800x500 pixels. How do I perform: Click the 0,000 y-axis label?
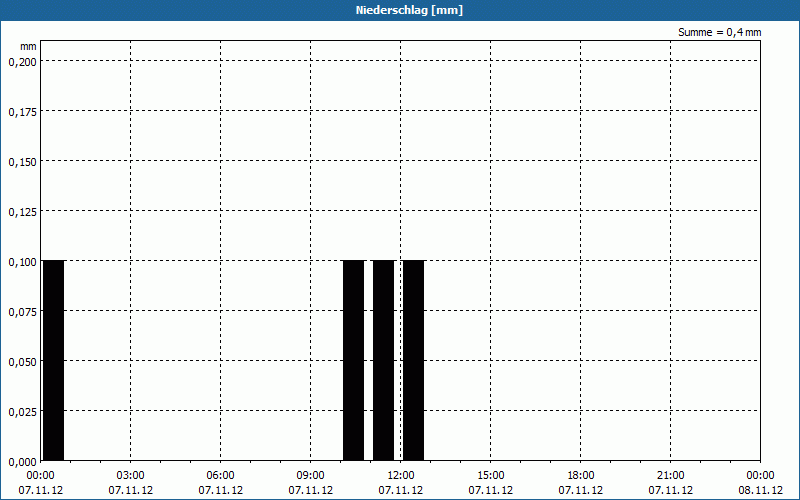click(x=22, y=462)
